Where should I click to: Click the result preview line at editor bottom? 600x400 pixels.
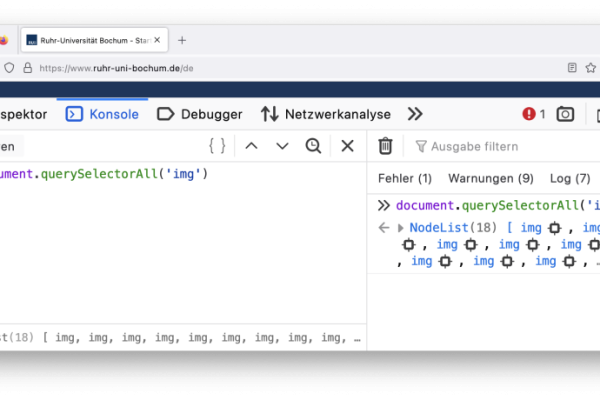coord(181,338)
